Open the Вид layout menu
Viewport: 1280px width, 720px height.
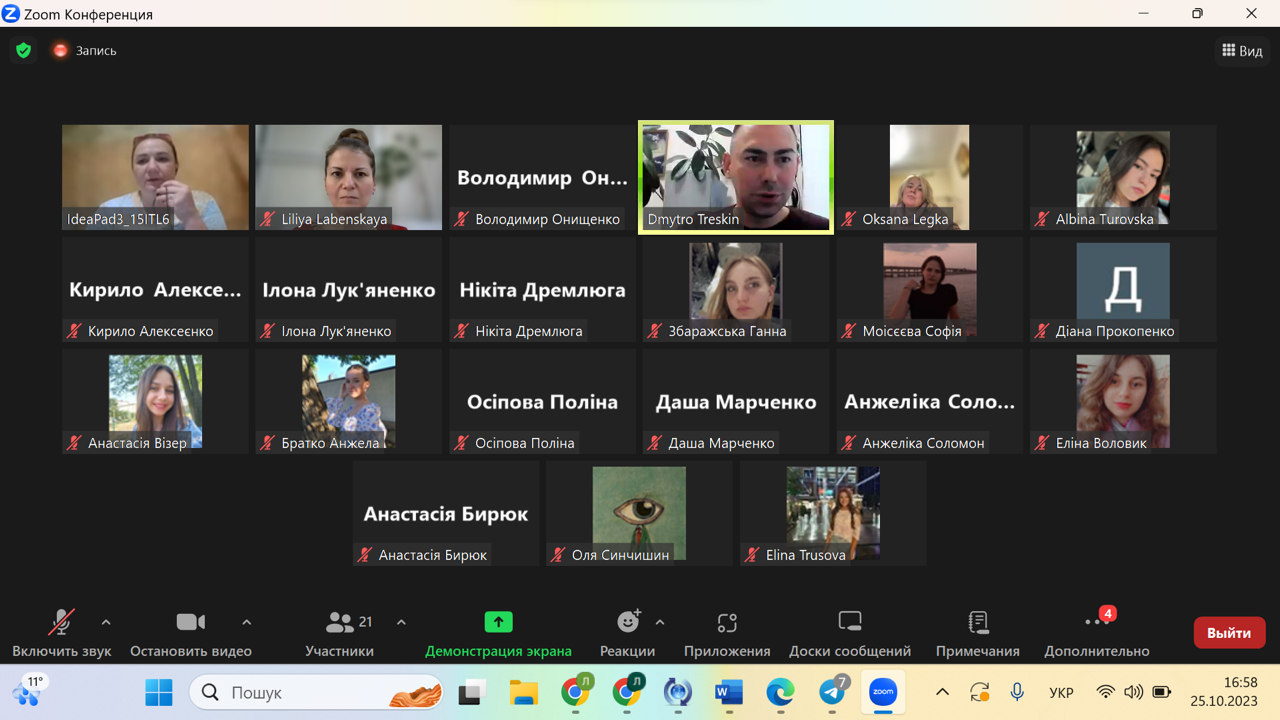[x=1242, y=50]
